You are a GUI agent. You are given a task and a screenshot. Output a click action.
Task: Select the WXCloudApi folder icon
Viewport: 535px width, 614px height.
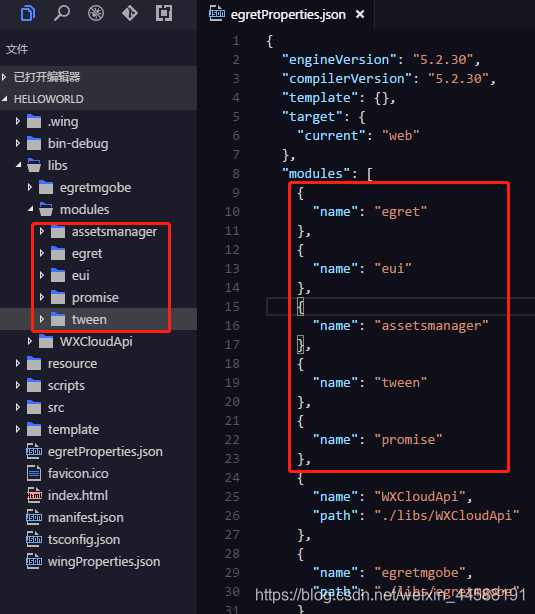tap(46, 341)
